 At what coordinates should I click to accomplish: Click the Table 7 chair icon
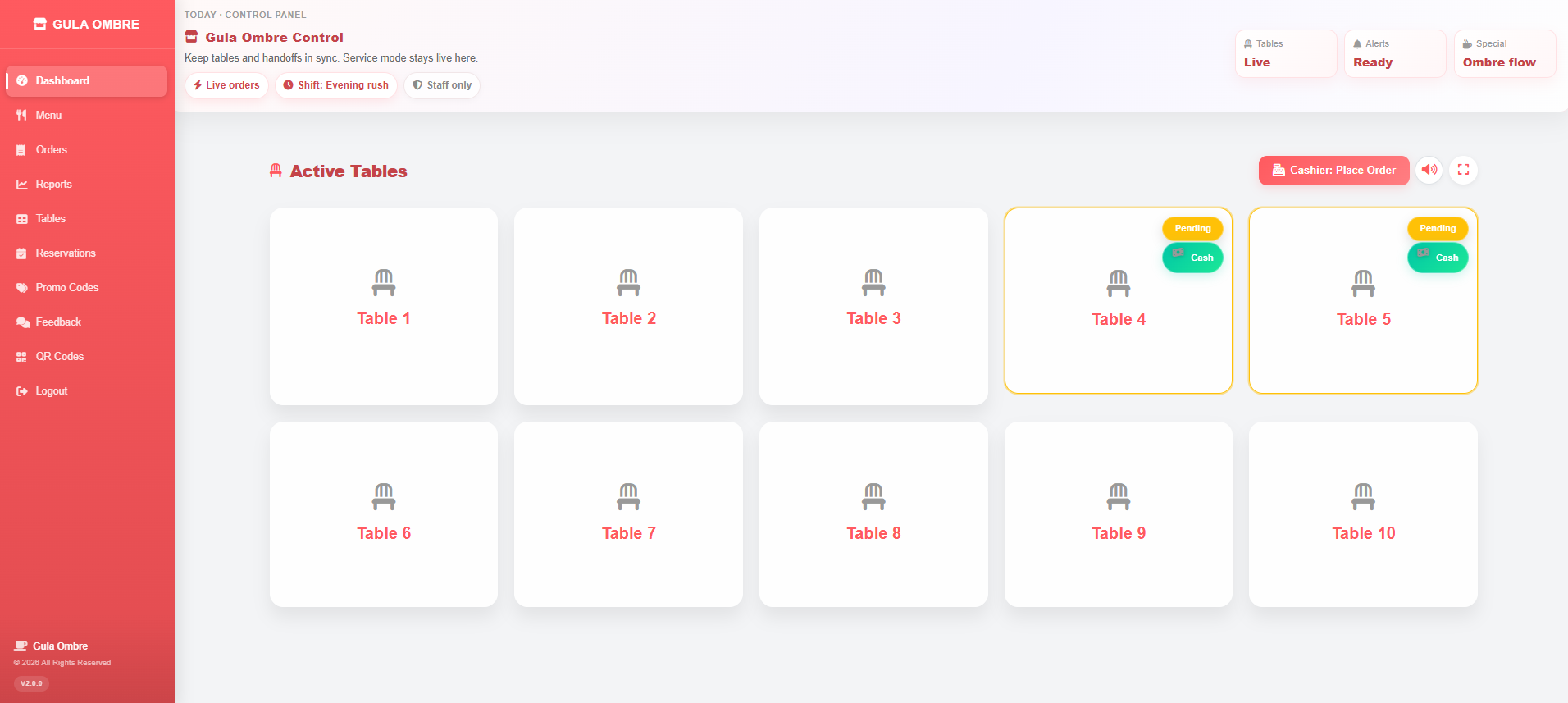[x=629, y=496]
